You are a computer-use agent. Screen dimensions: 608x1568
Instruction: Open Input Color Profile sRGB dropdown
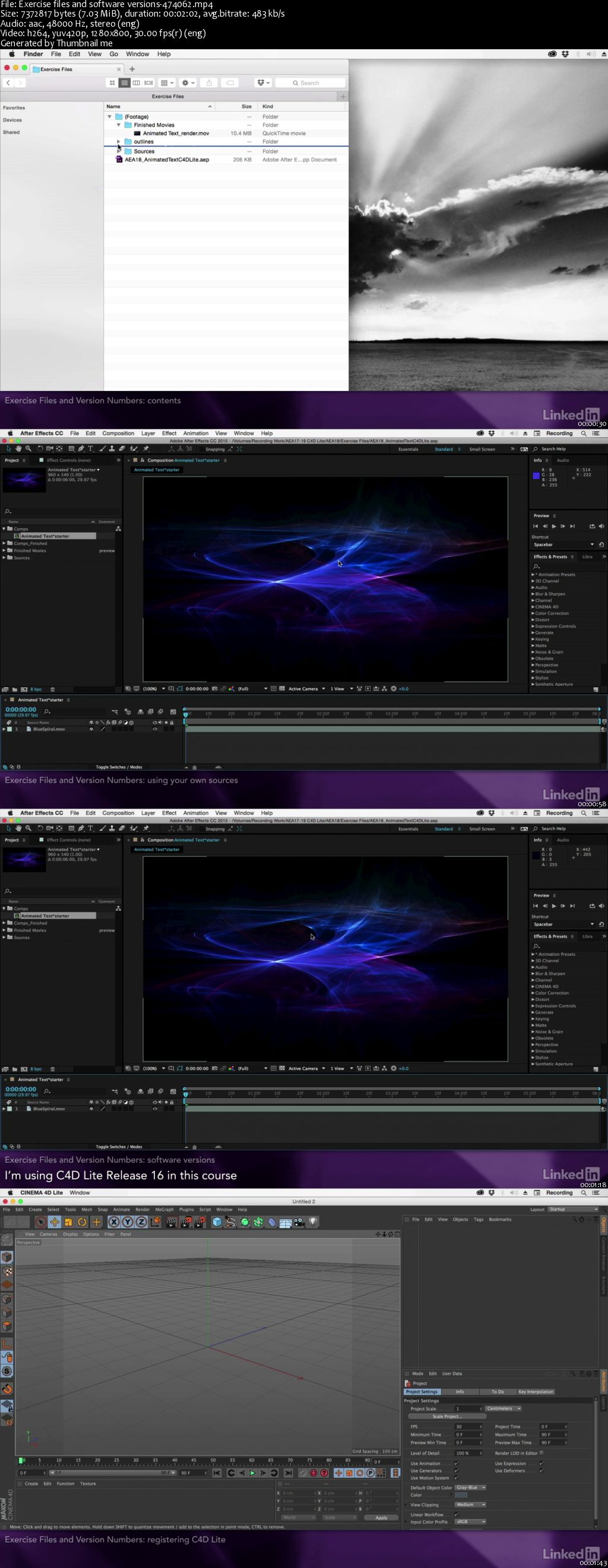click(x=470, y=1522)
